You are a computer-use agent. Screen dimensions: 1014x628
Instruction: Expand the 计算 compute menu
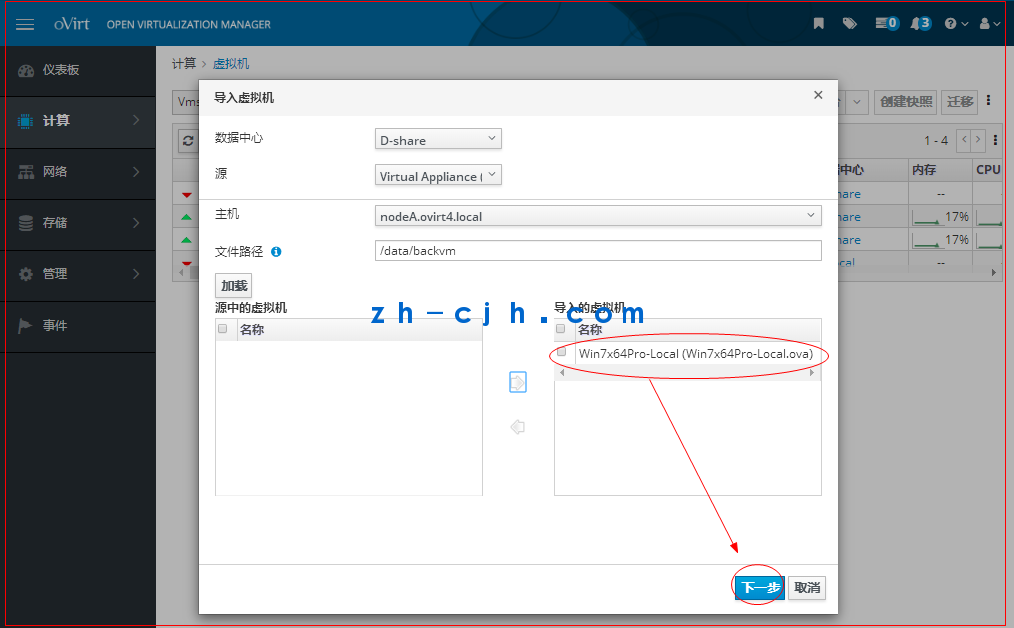(x=78, y=121)
